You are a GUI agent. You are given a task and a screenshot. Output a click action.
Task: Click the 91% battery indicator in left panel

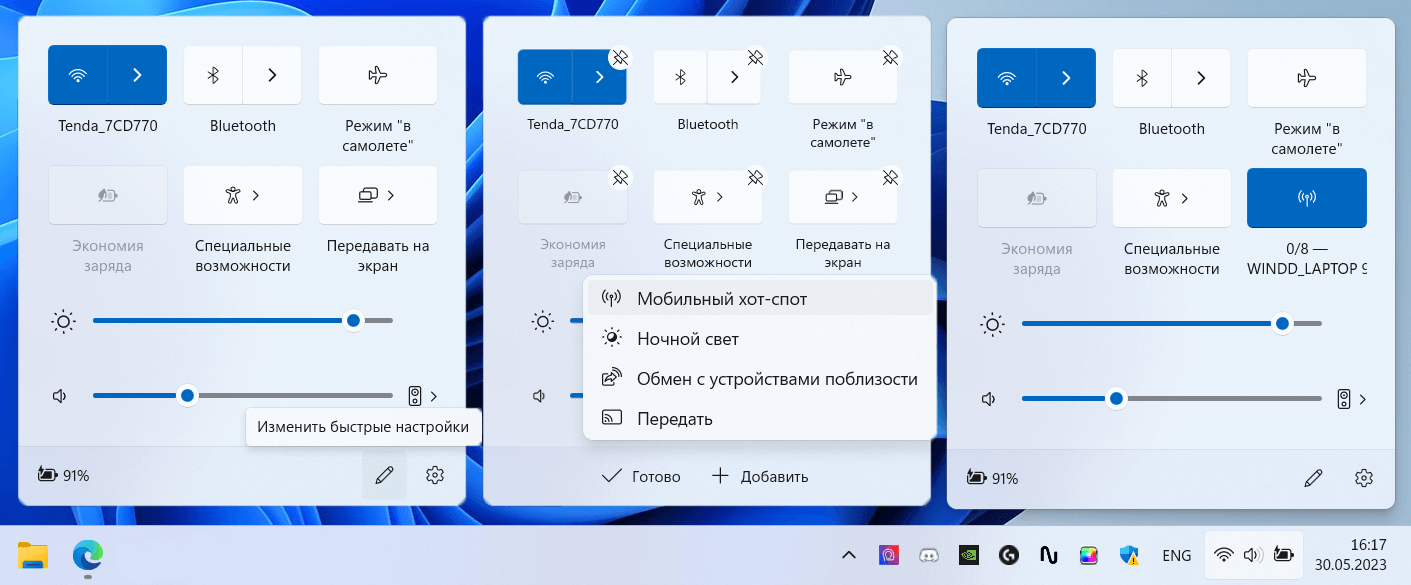tap(63, 475)
